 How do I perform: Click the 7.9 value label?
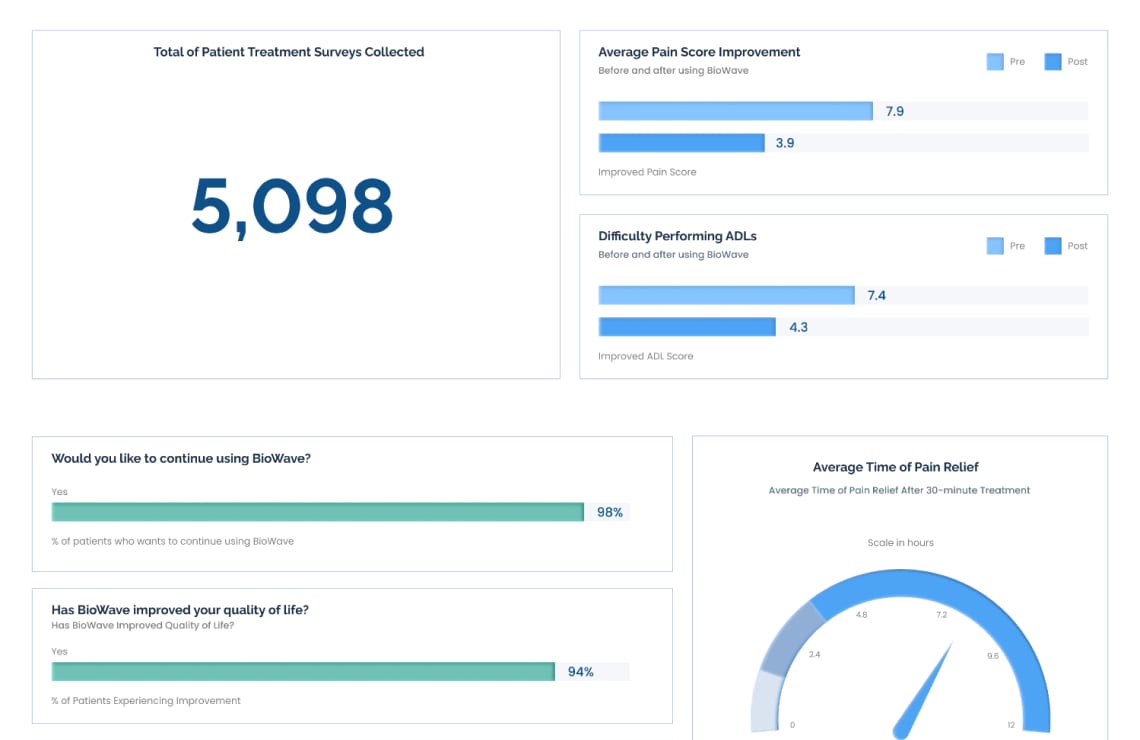point(894,112)
